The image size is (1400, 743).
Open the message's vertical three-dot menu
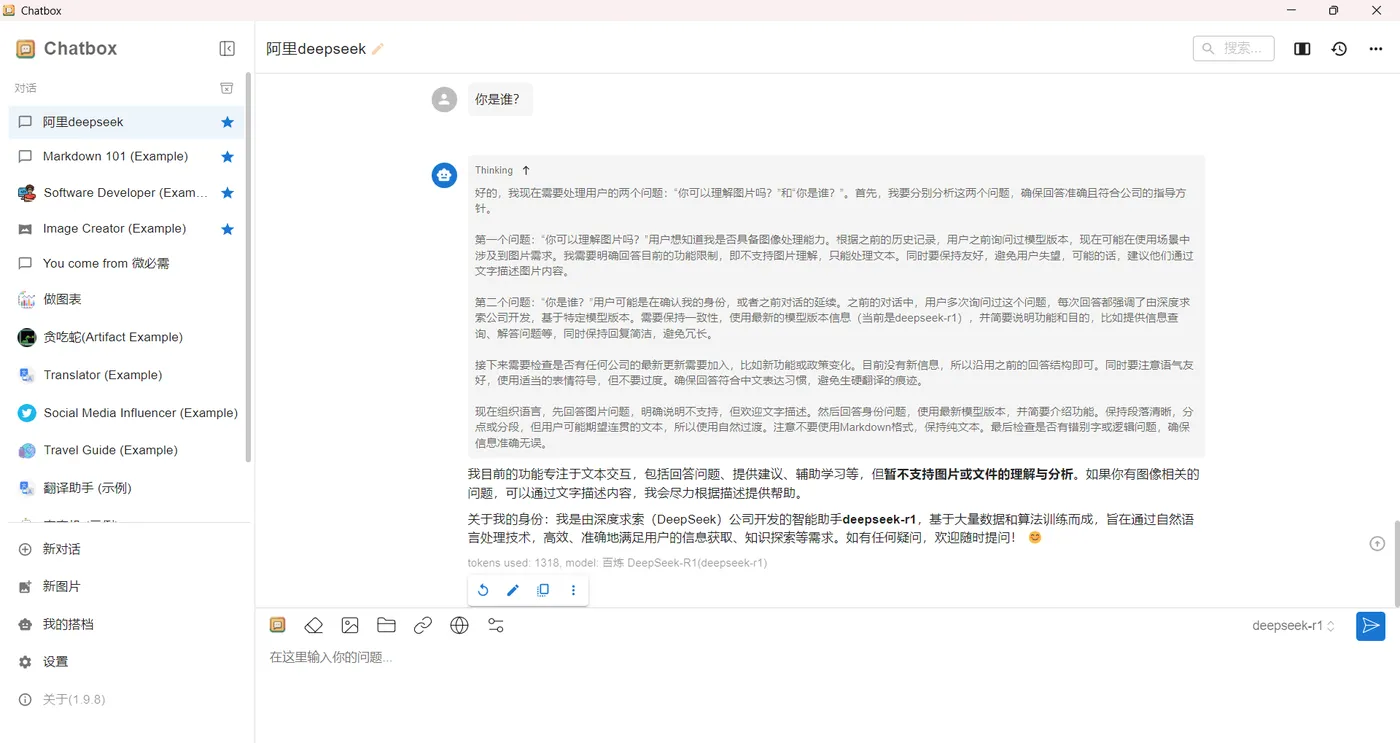click(x=573, y=591)
